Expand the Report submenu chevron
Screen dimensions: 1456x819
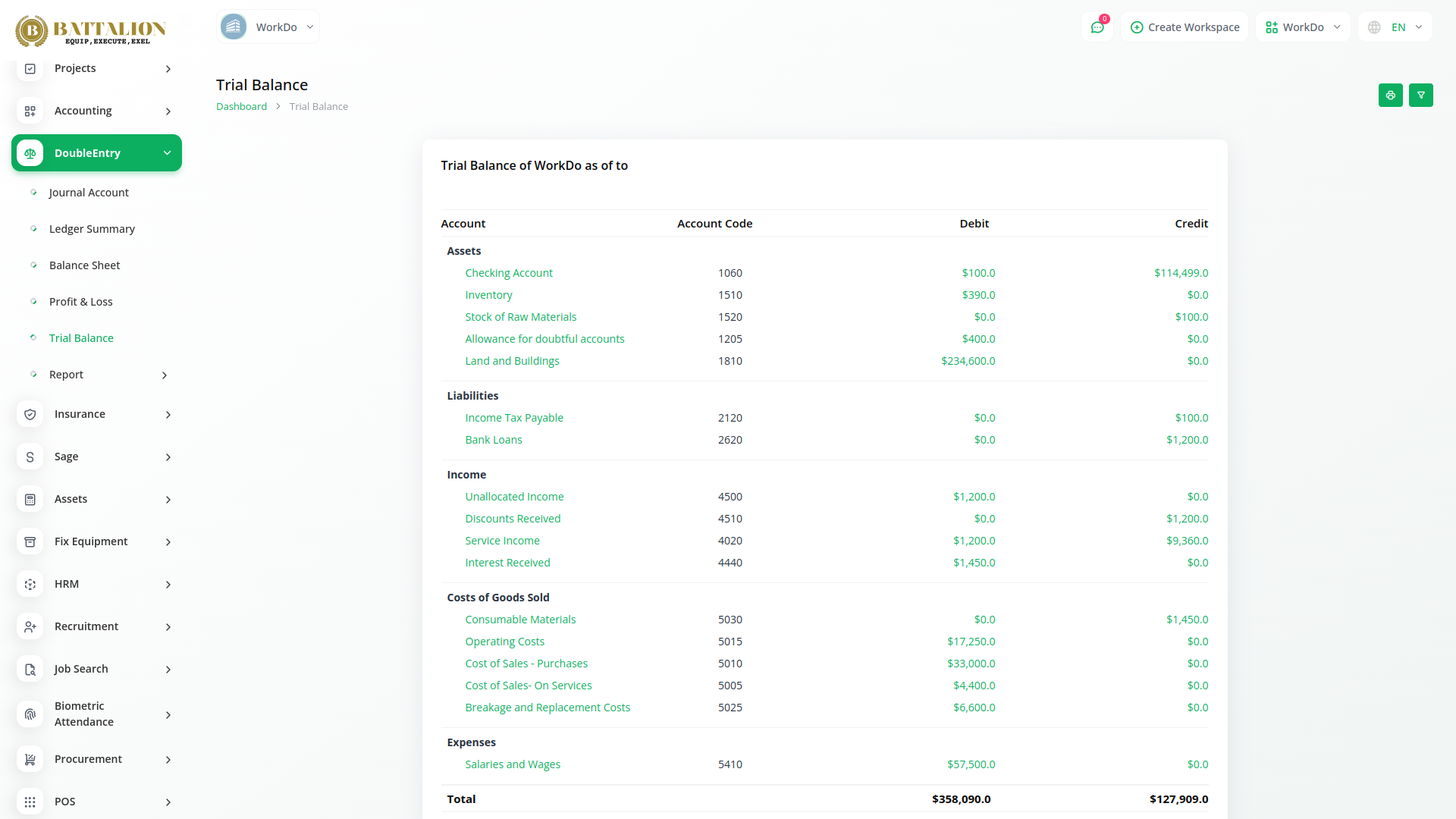pyautogui.click(x=165, y=375)
